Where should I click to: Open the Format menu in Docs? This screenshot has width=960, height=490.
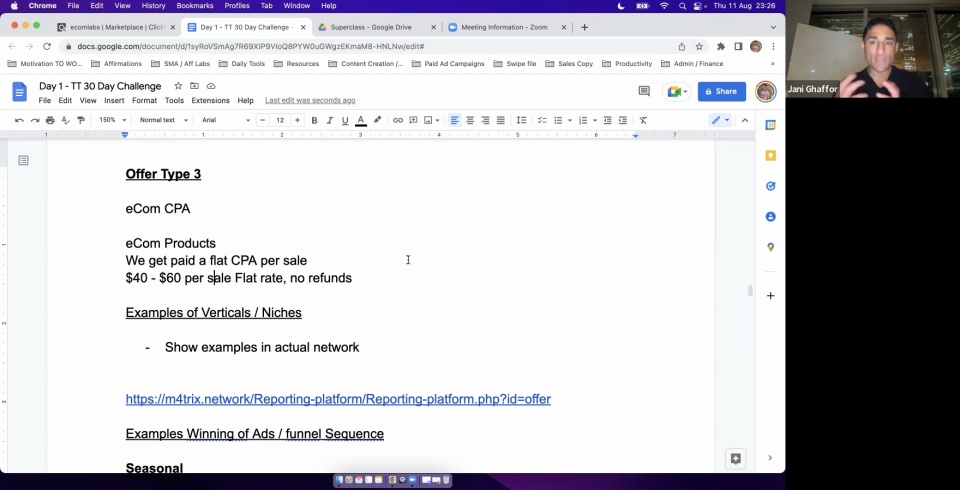(144, 100)
